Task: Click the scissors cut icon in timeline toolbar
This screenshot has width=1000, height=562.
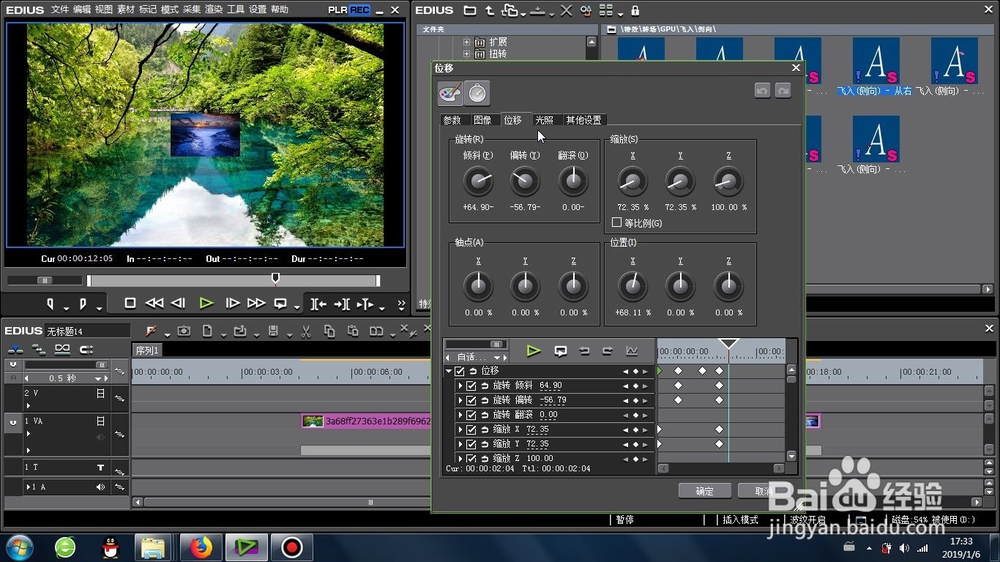Action: click(x=305, y=331)
